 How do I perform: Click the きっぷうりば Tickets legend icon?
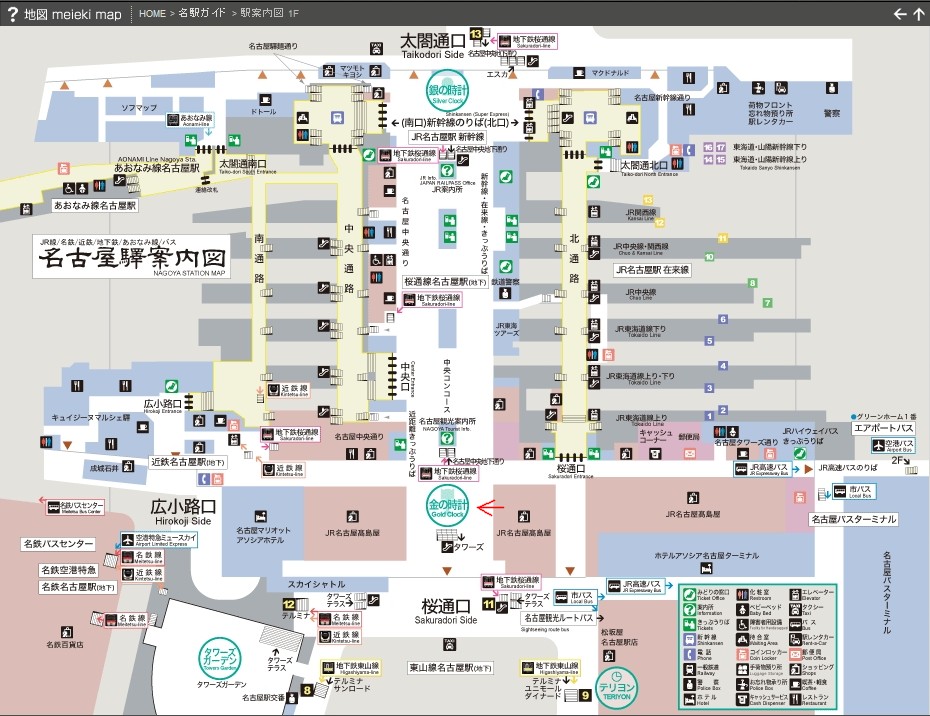pyautogui.click(x=689, y=624)
